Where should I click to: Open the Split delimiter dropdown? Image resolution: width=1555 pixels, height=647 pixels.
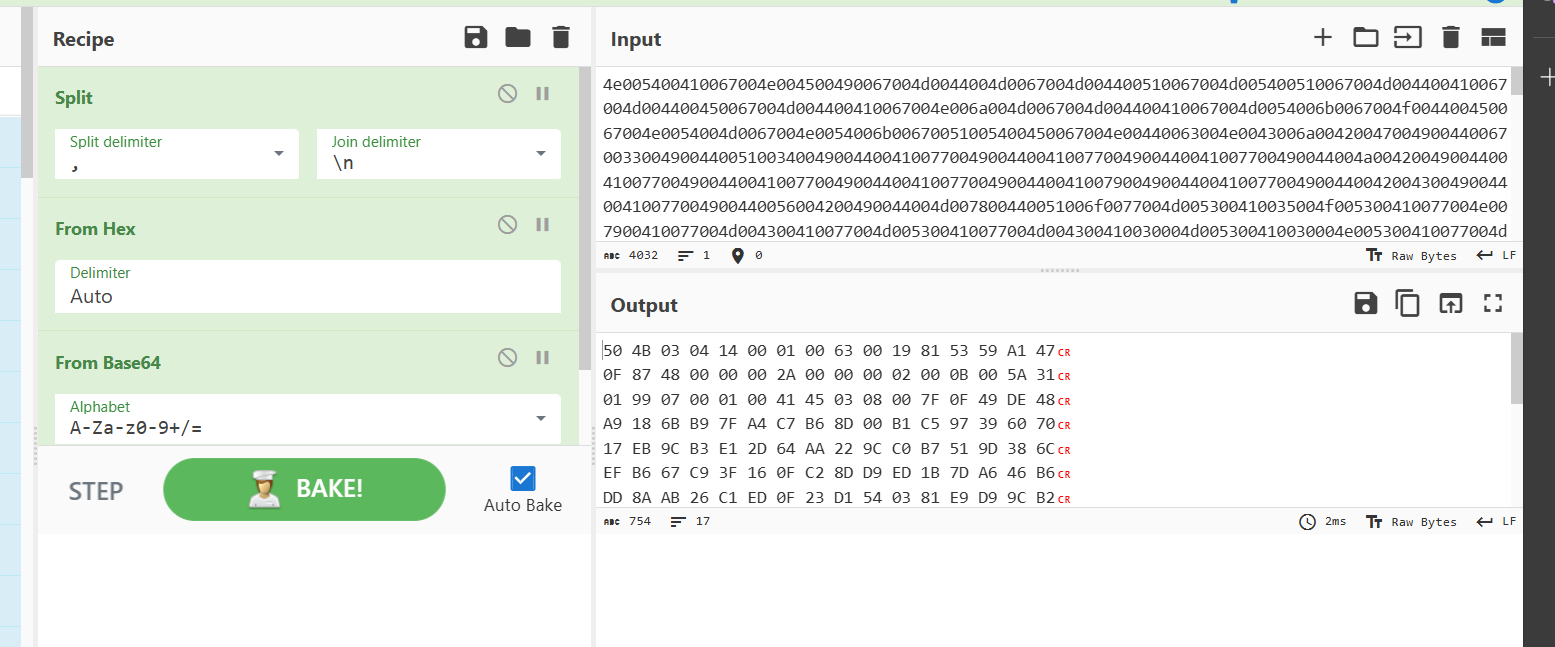[278, 154]
